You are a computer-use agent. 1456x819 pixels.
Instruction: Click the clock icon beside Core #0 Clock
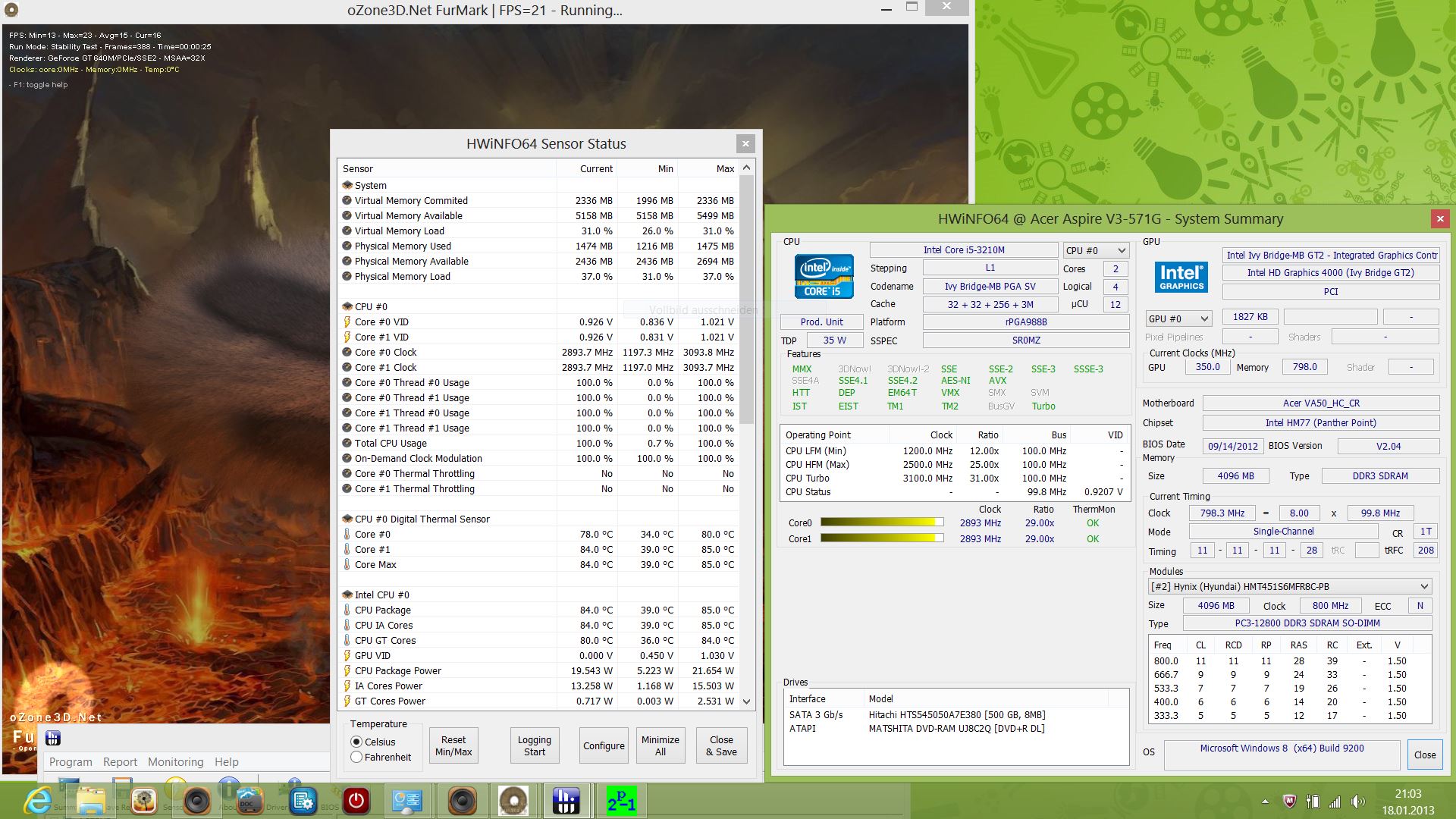click(347, 352)
